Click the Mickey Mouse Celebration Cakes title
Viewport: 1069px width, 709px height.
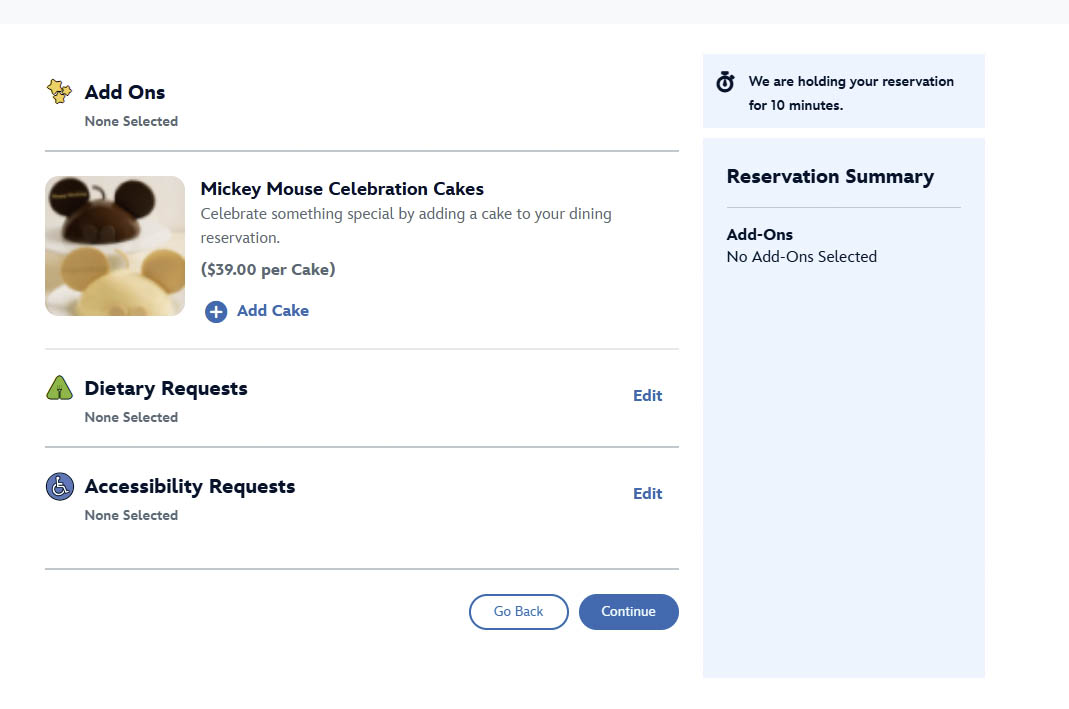click(x=342, y=189)
